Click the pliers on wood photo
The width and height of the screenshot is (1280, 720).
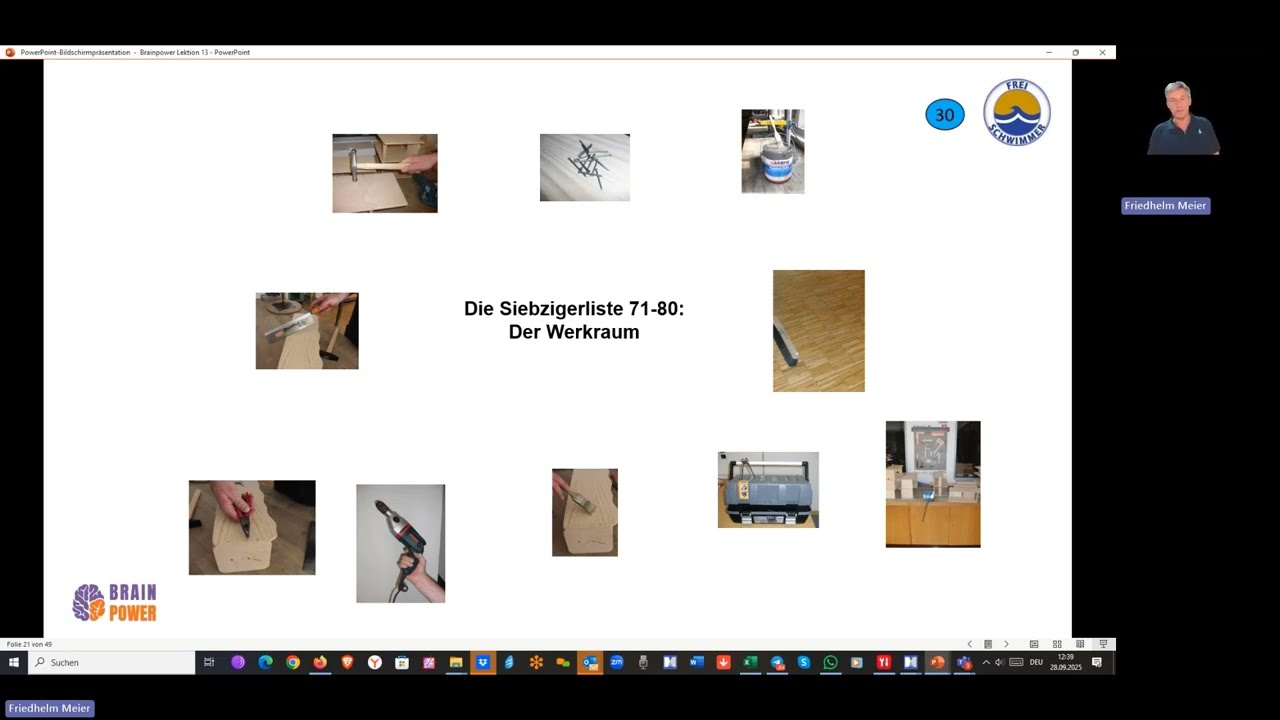252,527
